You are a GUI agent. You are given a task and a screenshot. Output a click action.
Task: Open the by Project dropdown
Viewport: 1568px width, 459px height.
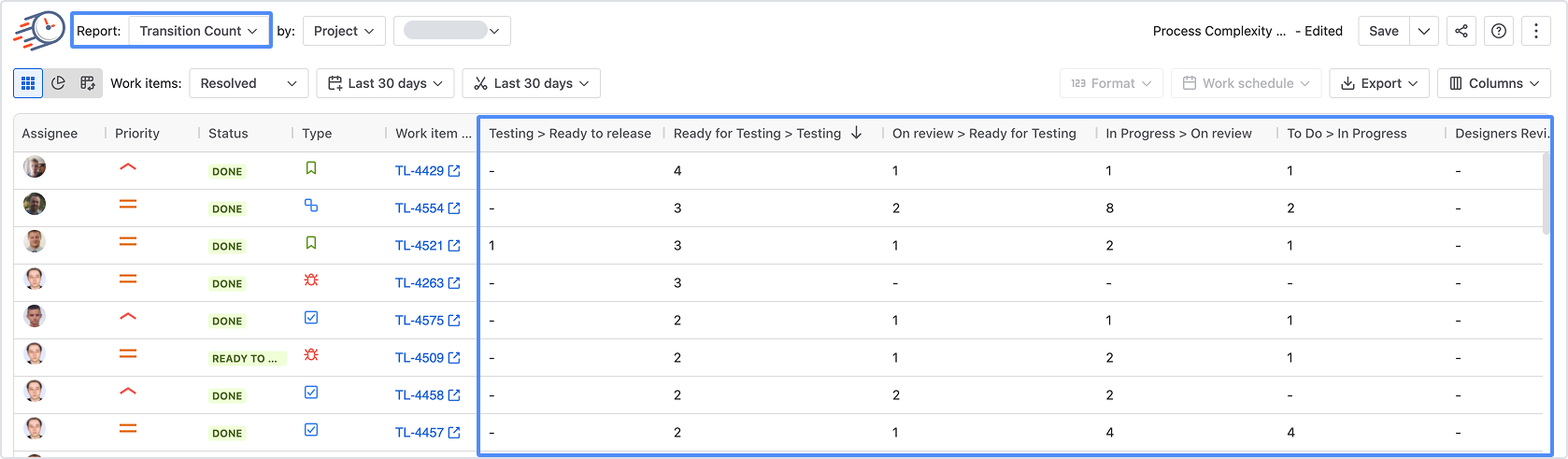344,31
